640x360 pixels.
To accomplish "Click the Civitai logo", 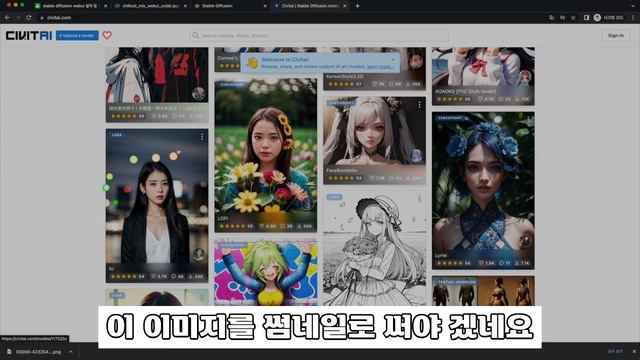I will 29,36.
